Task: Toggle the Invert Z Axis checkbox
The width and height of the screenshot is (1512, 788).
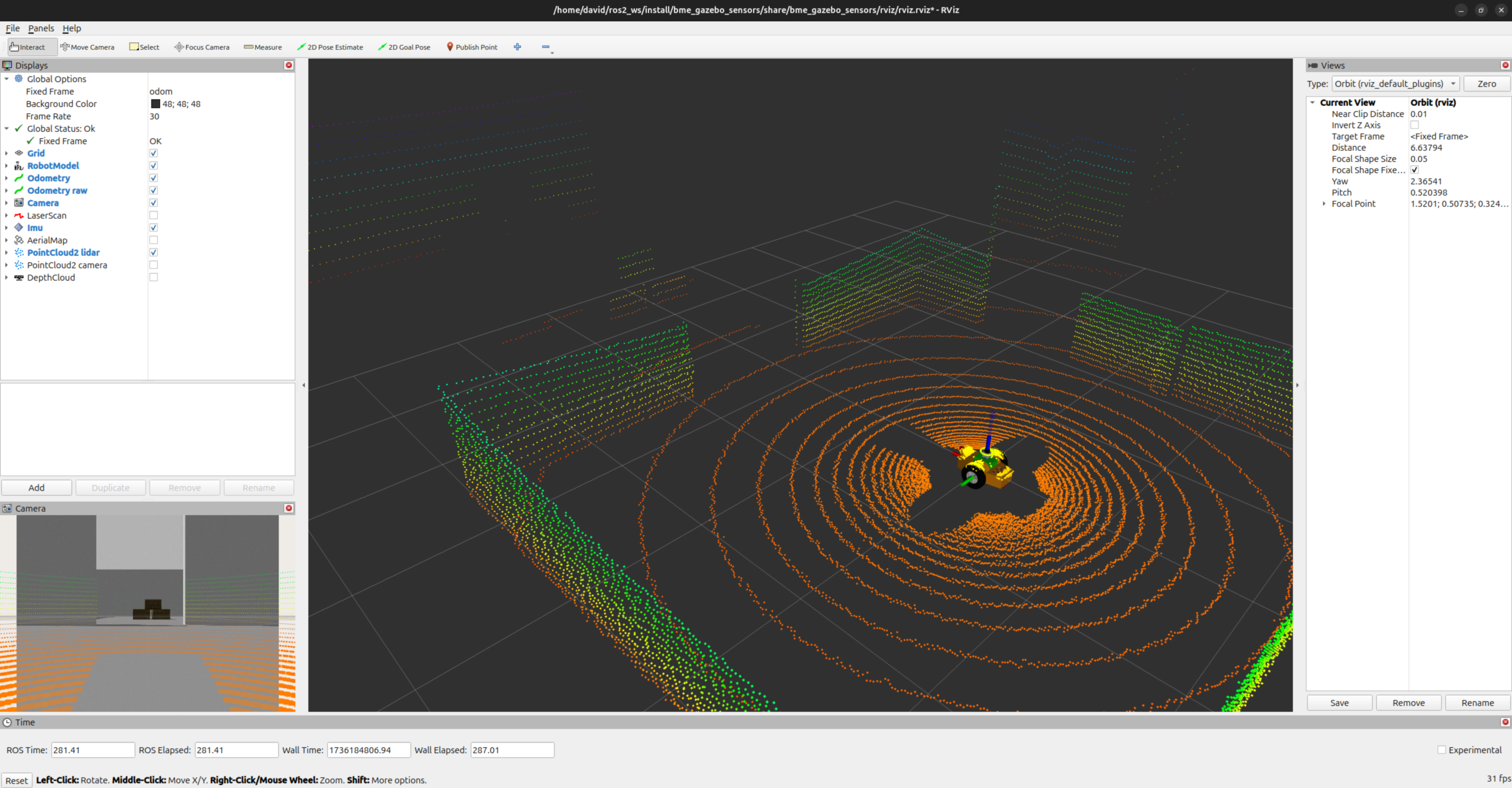Action: (x=1415, y=125)
